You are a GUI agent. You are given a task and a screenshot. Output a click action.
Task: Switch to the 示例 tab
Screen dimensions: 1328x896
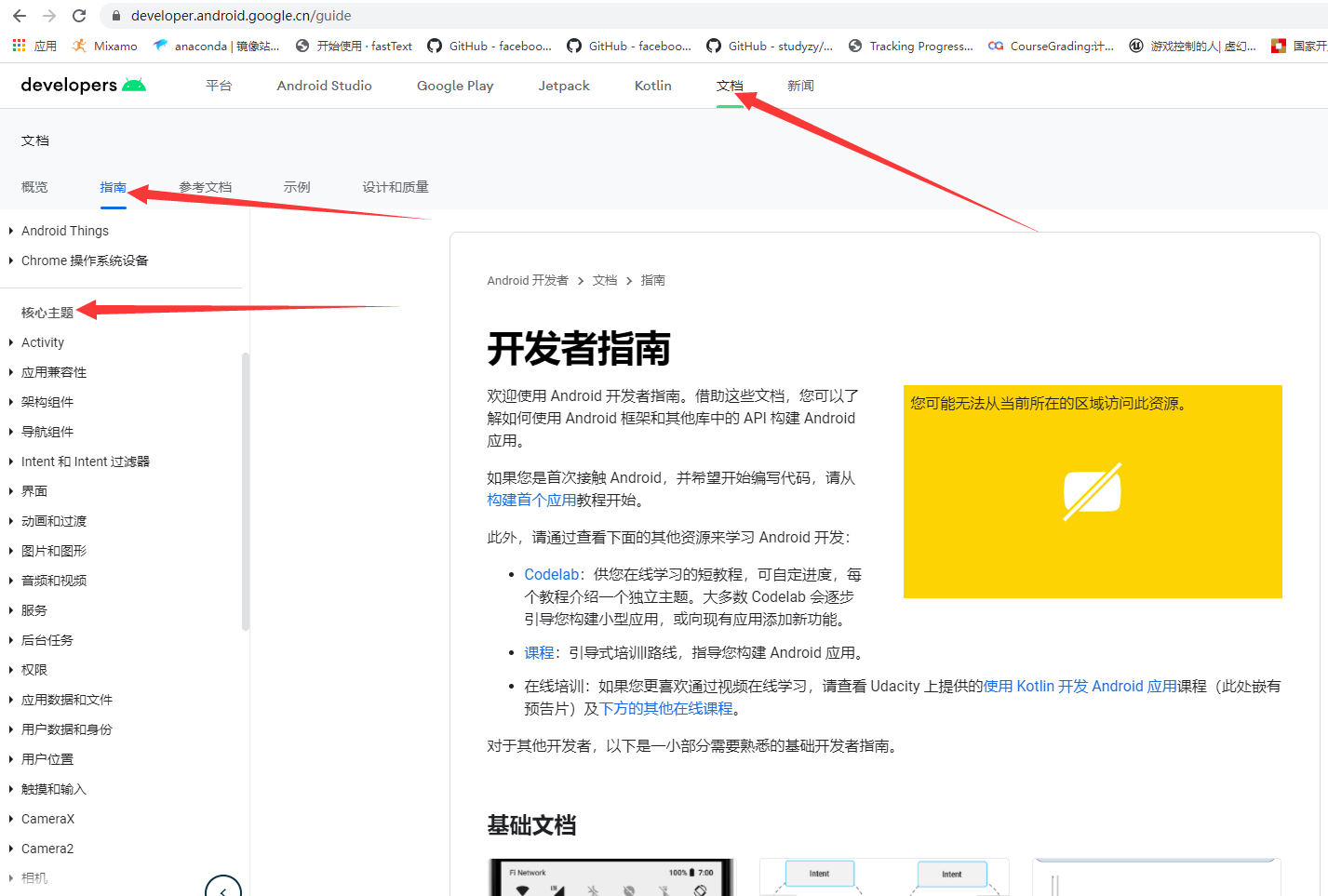coord(297,187)
